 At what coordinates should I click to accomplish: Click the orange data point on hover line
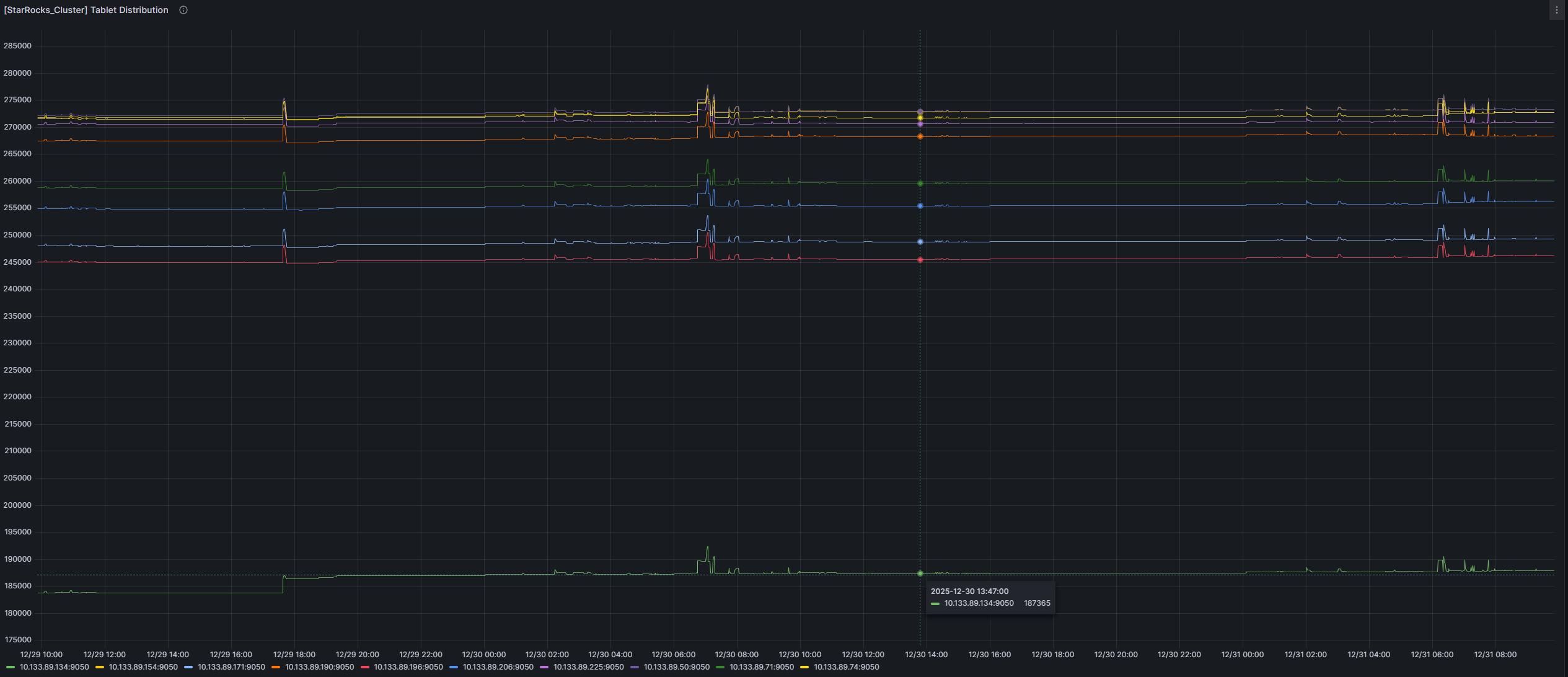tap(920, 136)
